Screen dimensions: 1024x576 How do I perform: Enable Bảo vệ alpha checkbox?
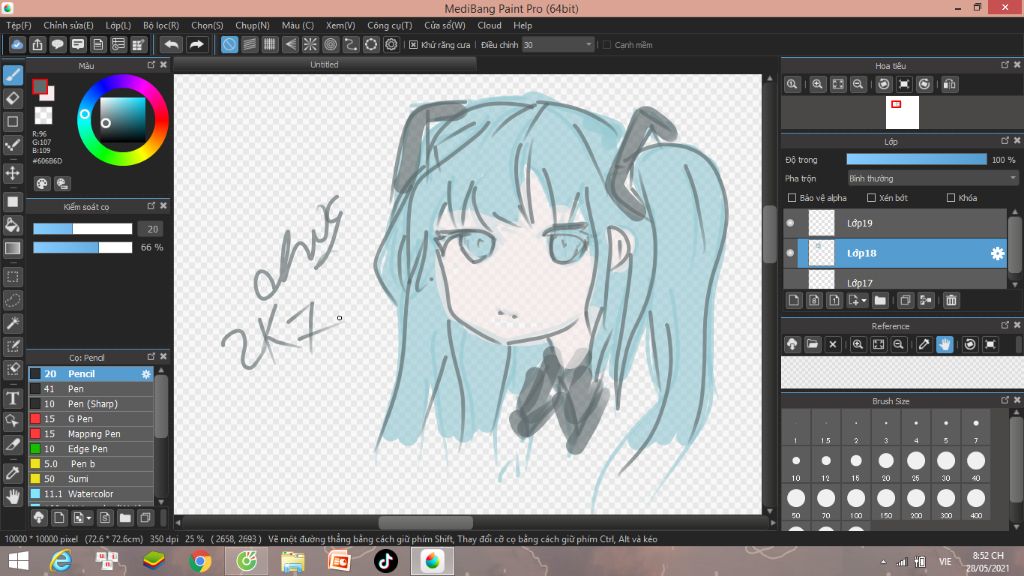pyautogui.click(x=792, y=198)
